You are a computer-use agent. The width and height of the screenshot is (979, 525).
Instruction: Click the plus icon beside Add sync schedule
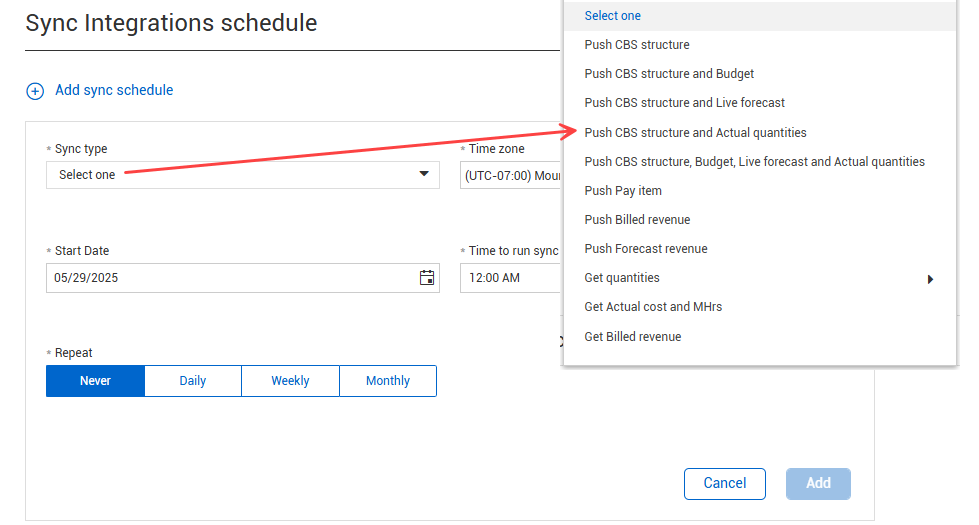tap(35, 91)
